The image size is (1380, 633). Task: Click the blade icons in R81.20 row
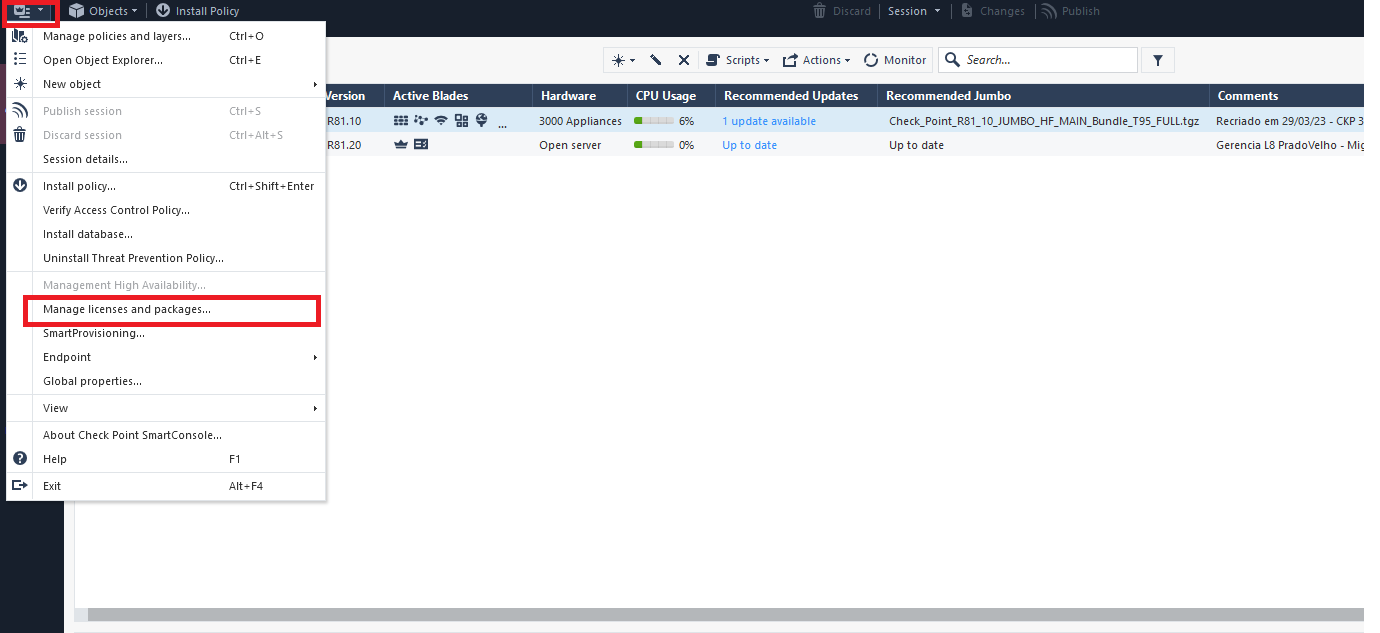point(411,145)
